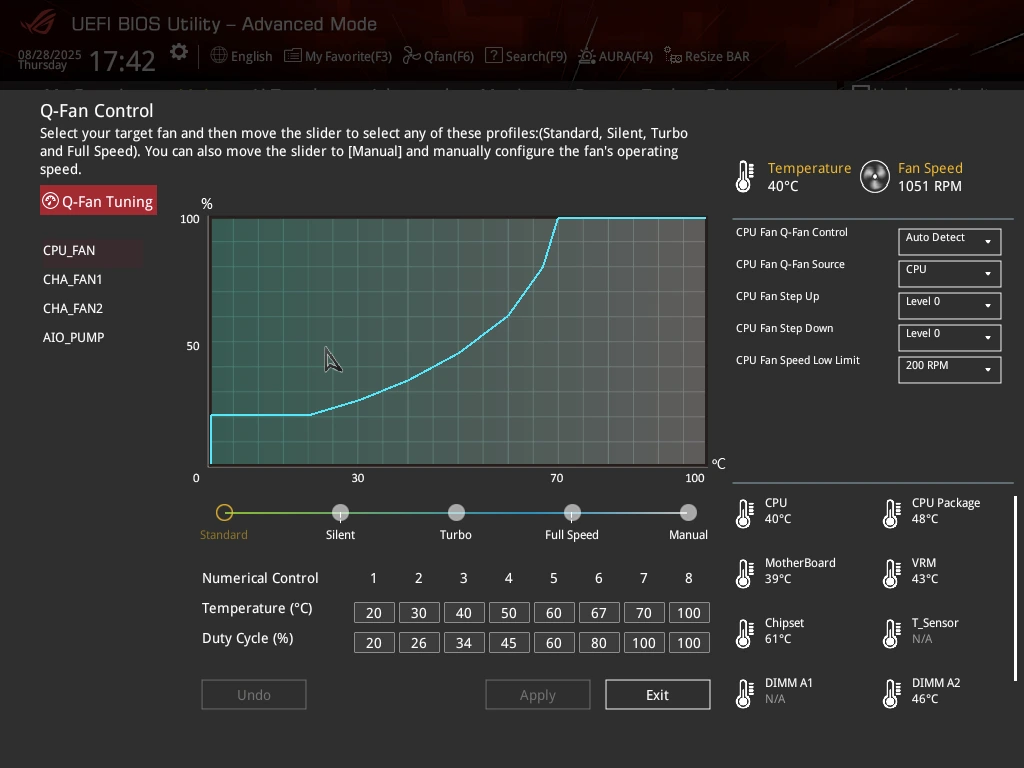Click the 08/28/2025 Thursday date
The height and width of the screenshot is (768, 1024).
point(50,59)
